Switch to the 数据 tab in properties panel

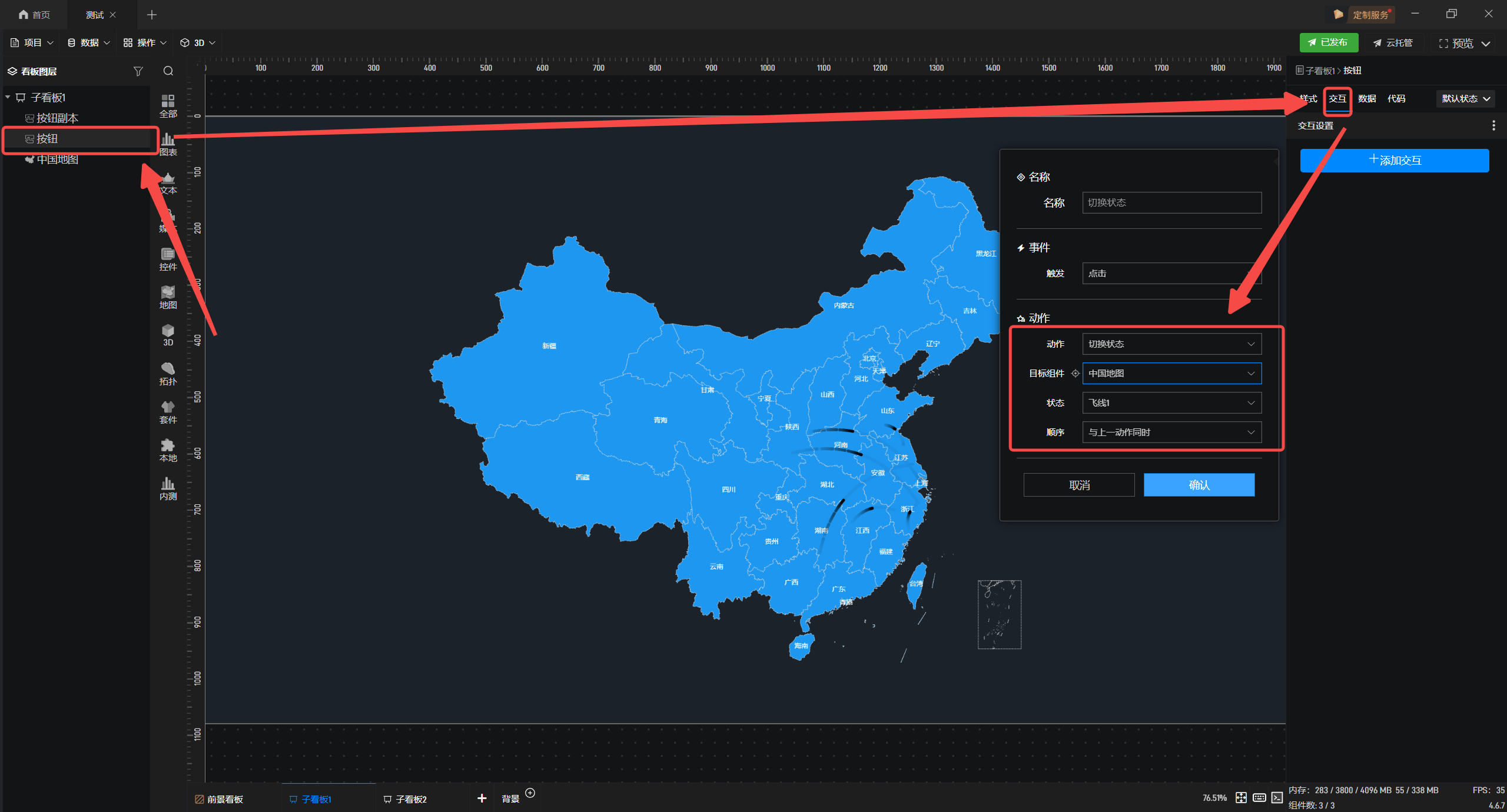point(1367,98)
